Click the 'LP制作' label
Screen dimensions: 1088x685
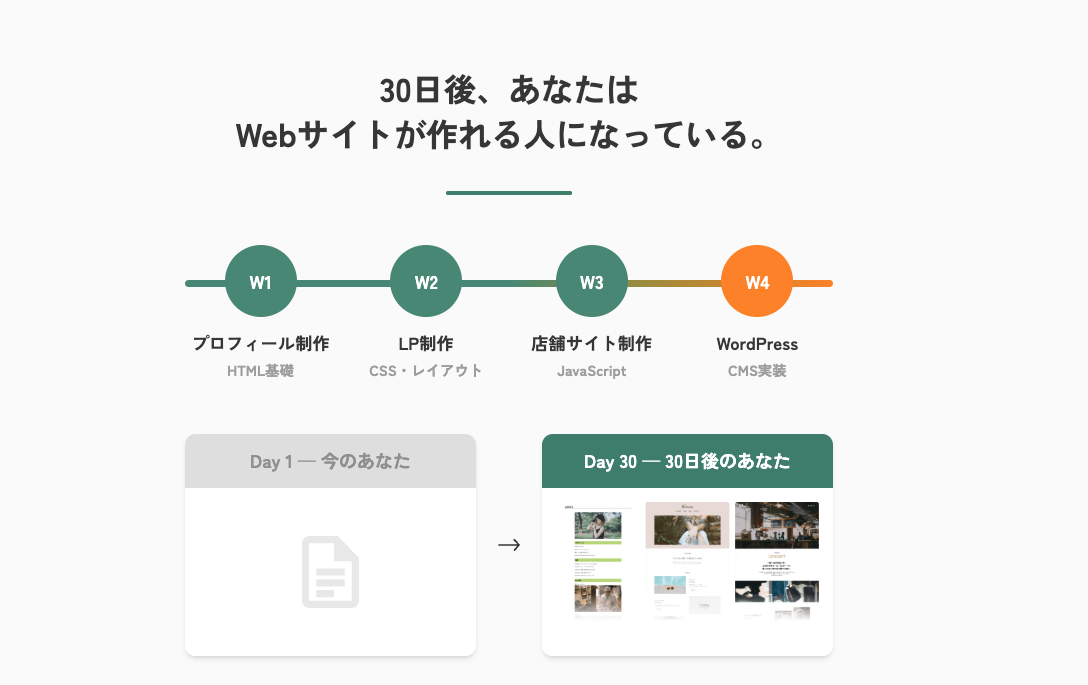click(426, 344)
